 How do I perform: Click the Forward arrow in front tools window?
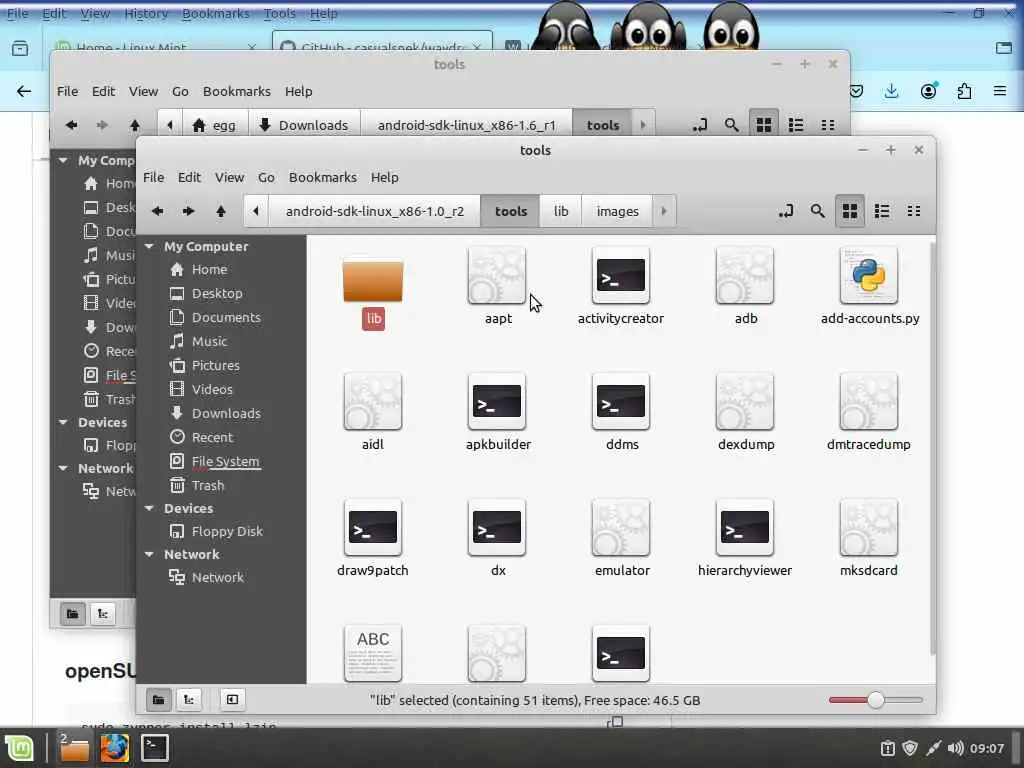(x=189, y=211)
